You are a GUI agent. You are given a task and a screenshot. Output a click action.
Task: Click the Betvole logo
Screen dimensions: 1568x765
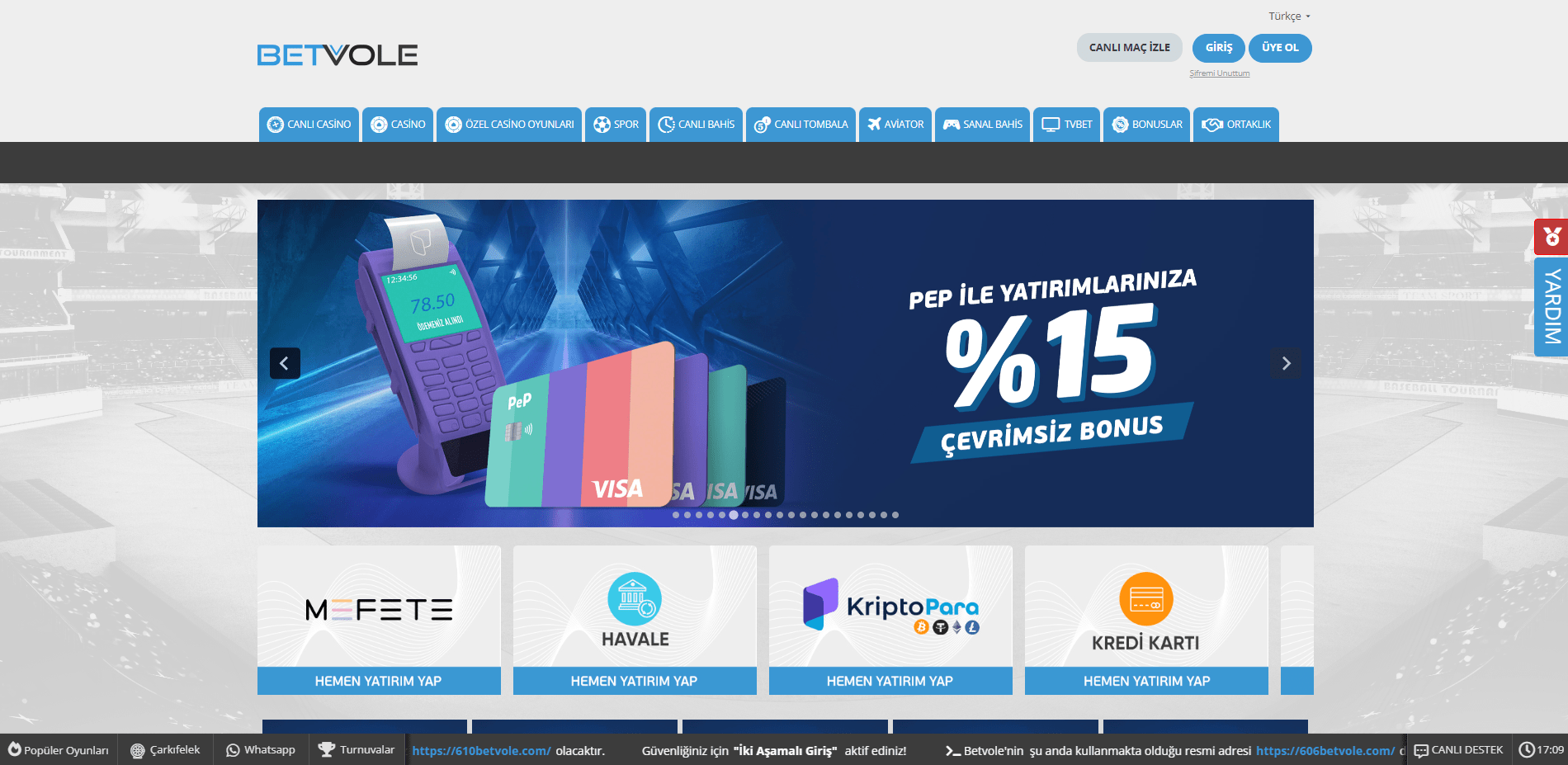[x=338, y=55]
